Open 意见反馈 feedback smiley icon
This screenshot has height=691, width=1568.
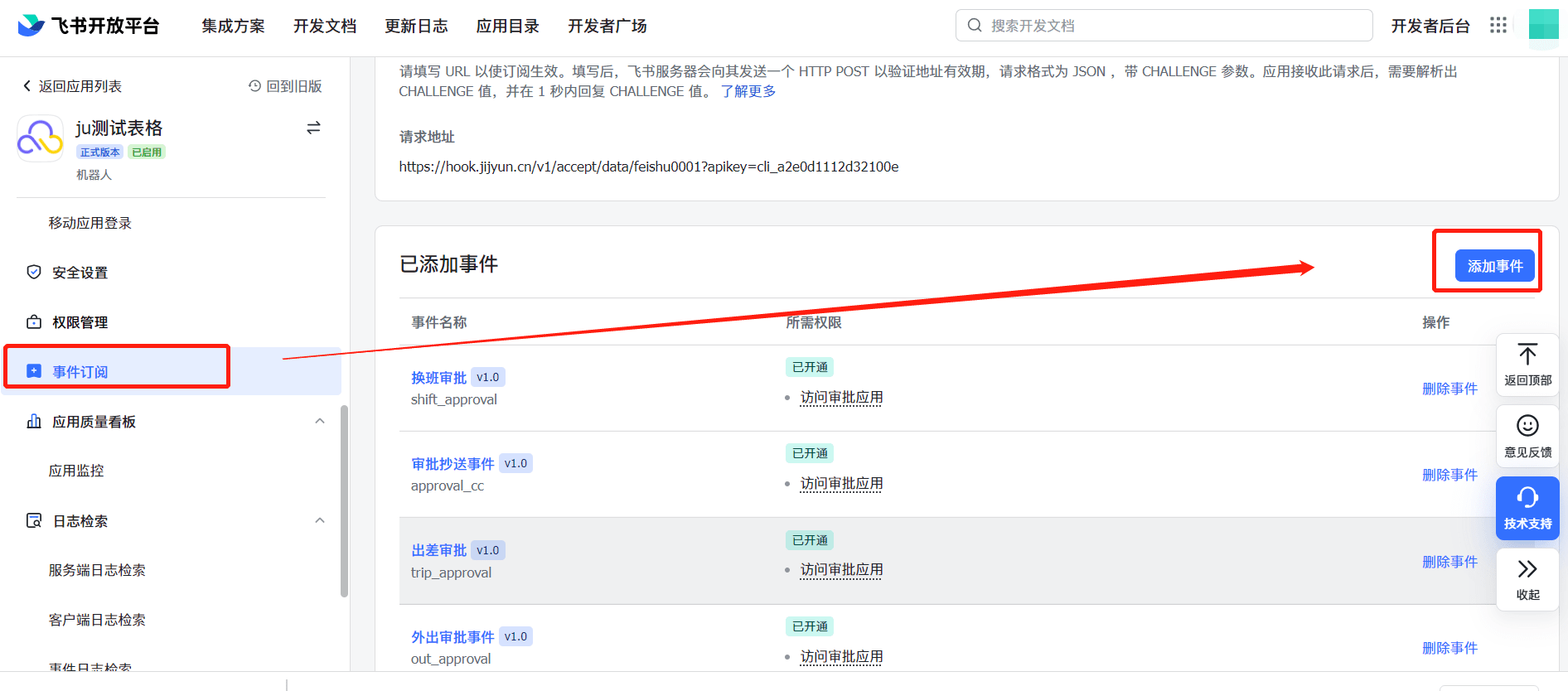pos(1527,427)
